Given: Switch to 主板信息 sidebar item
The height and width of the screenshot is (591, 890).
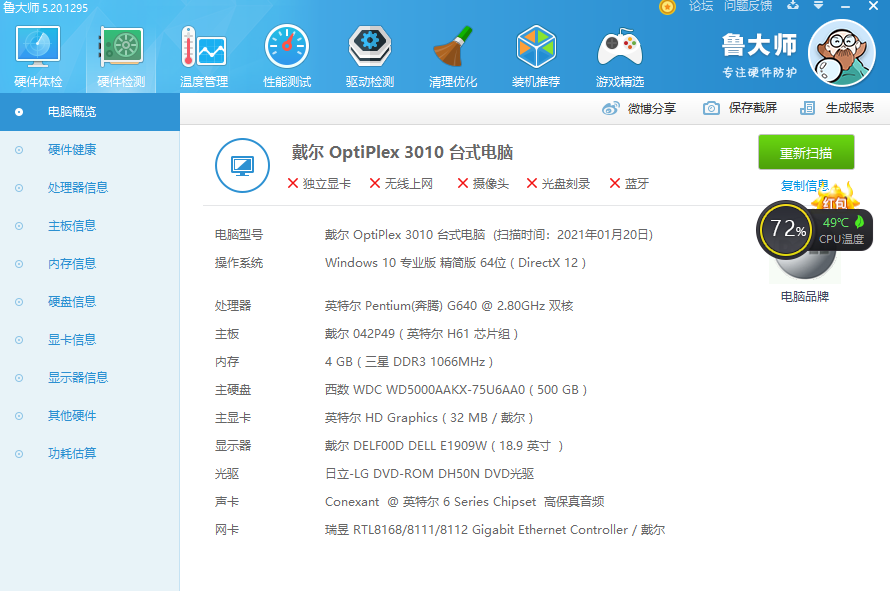Looking at the screenshot, I should (90, 226).
